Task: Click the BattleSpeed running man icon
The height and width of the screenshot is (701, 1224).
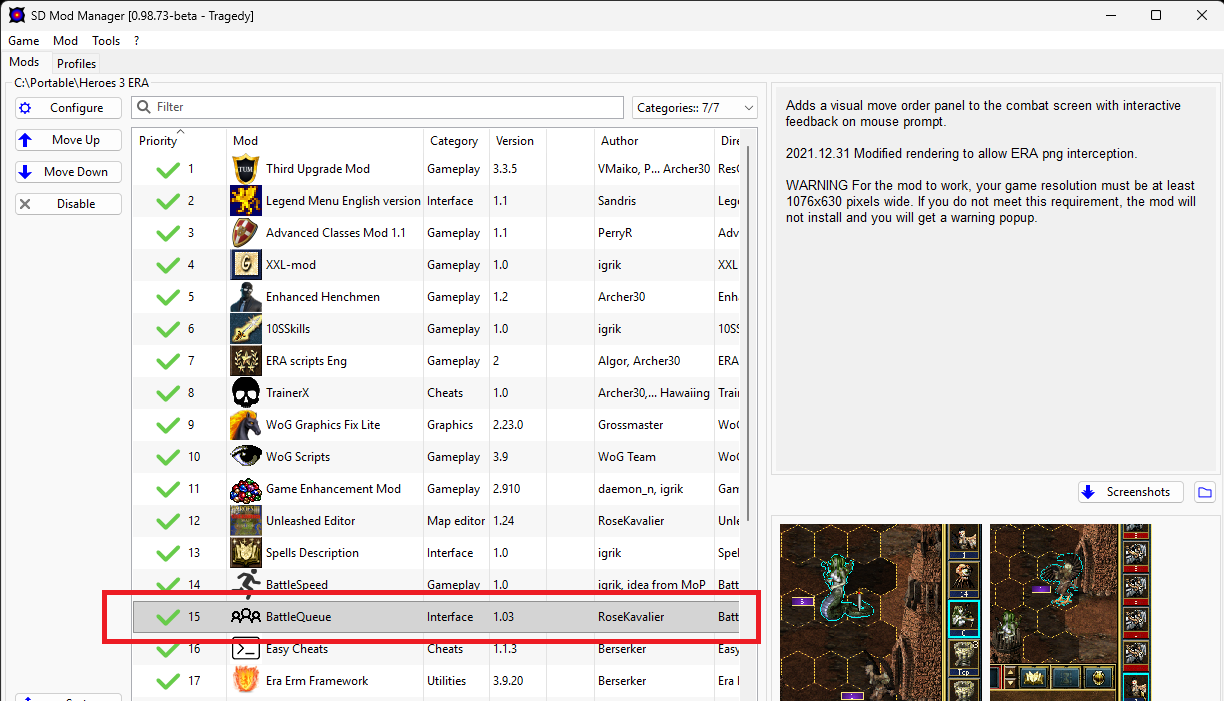Action: tap(246, 585)
